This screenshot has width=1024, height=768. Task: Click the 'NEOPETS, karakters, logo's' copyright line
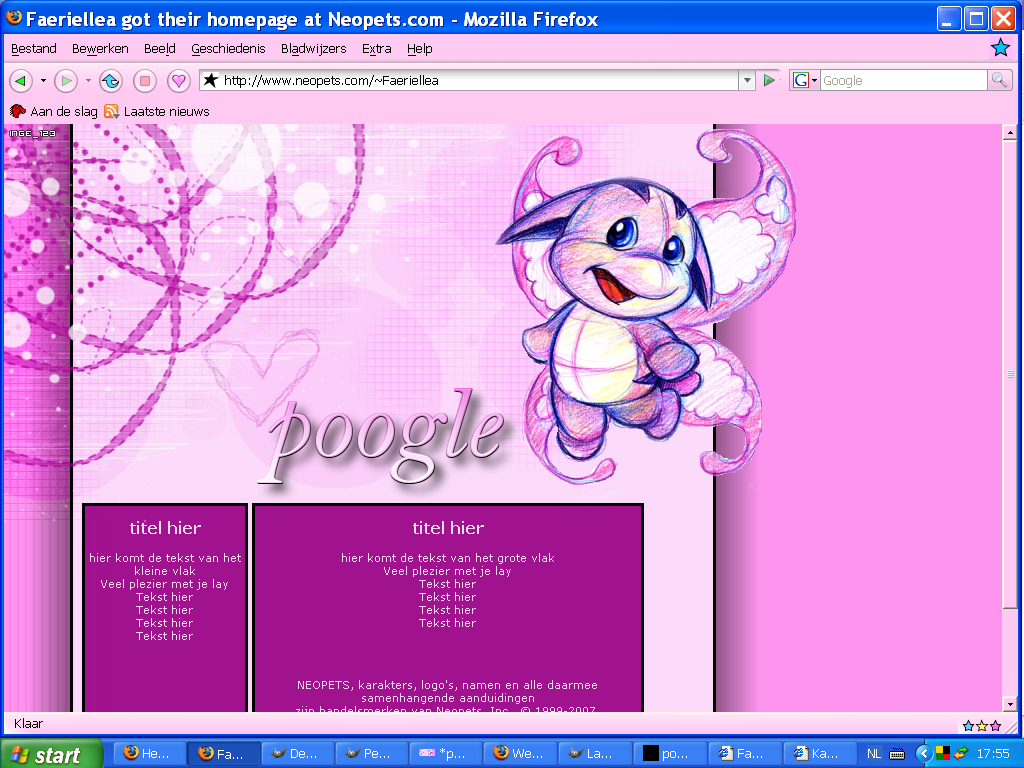447,685
